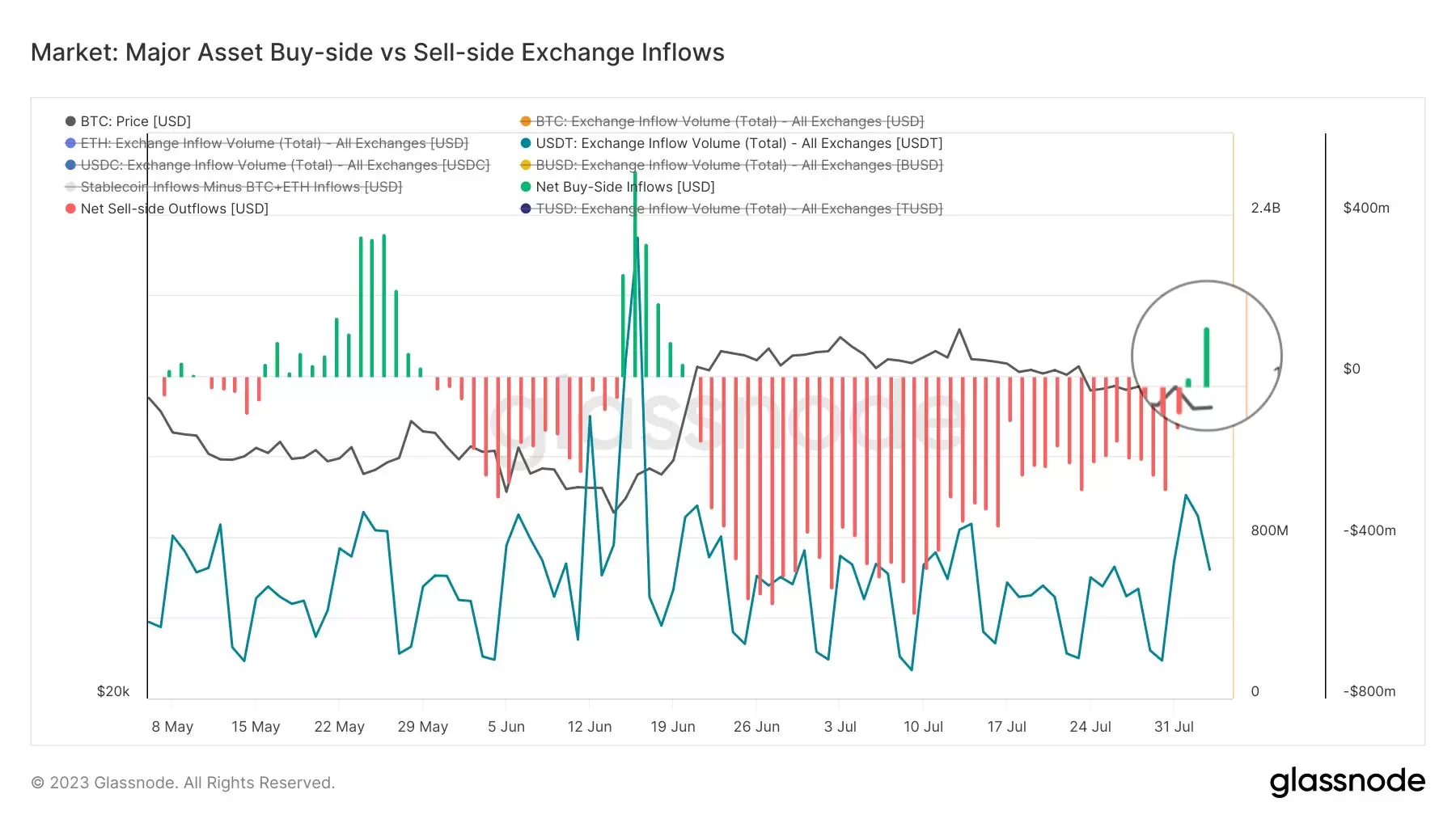The width and height of the screenshot is (1456, 819).
Task: Click the green bar inside the circled annotation
Action: [x=1206, y=357]
